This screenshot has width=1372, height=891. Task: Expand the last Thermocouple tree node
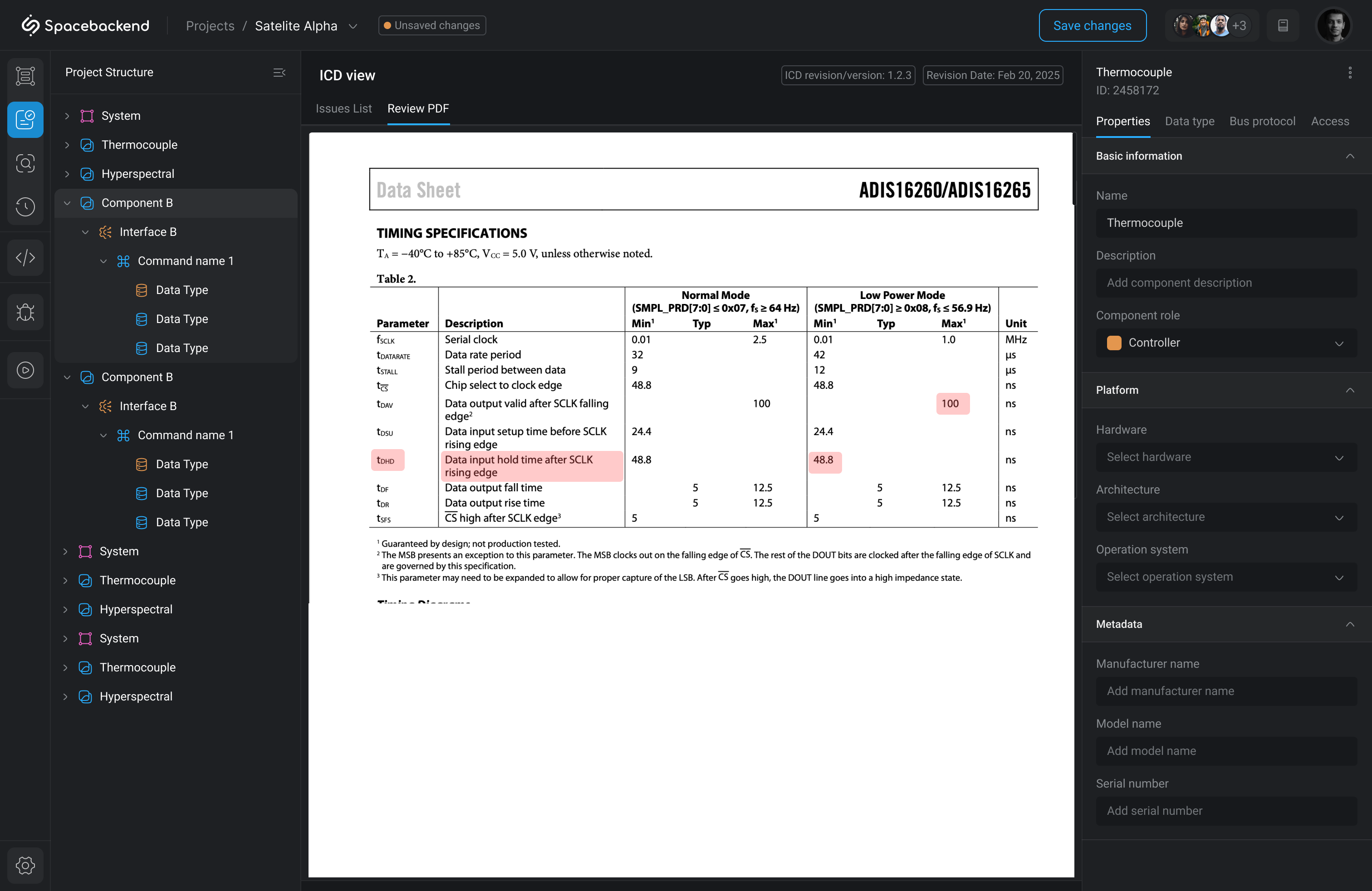[65, 668]
